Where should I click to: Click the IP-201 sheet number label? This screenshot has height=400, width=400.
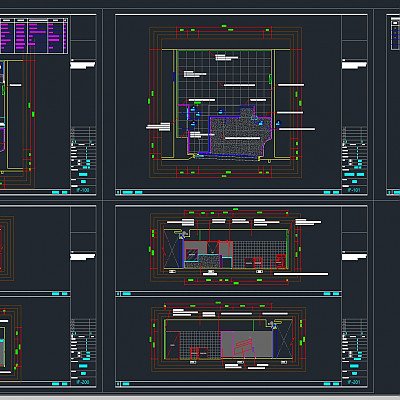click(354, 382)
